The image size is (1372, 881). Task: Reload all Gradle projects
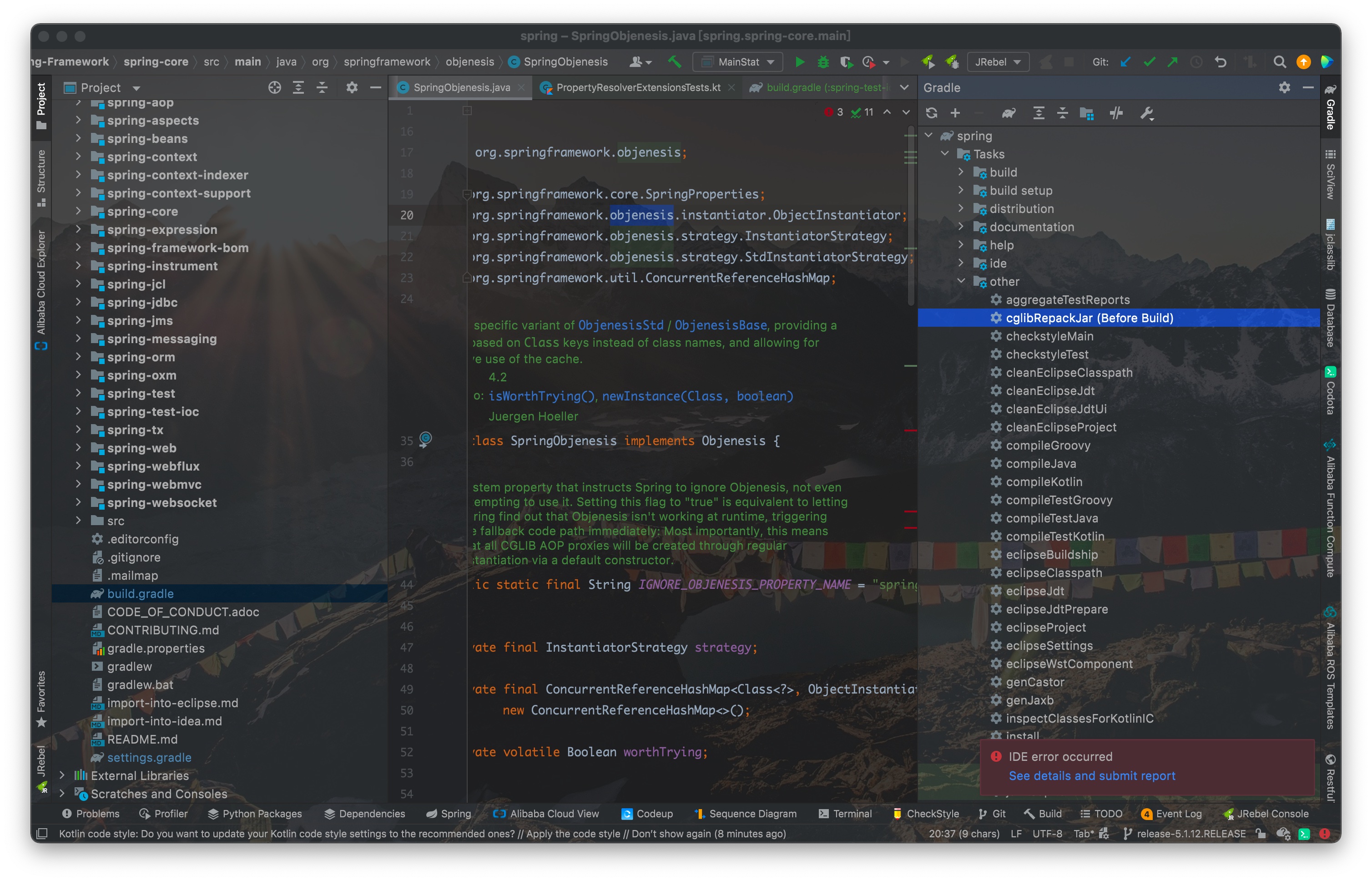(x=931, y=113)
